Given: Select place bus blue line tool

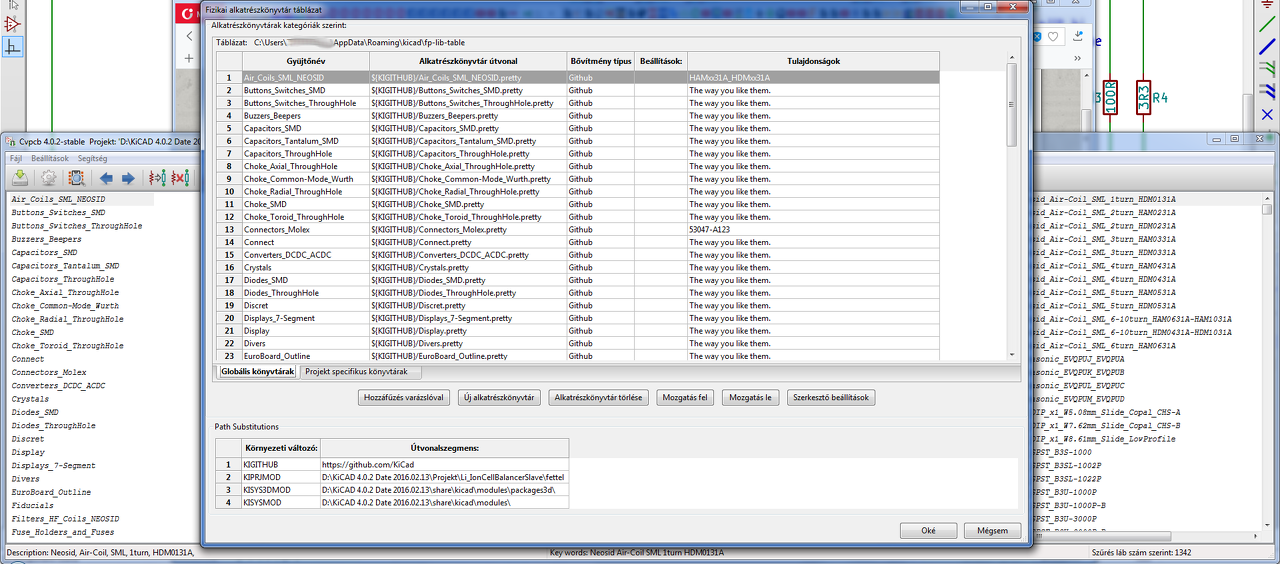Looking at the screenshot, I should (x=1267, y=47).
